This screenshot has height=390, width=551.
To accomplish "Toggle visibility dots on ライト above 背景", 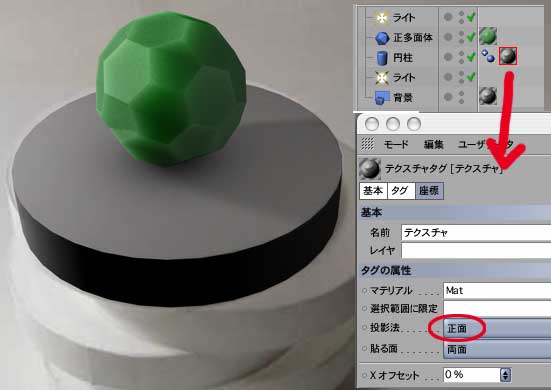I will [x=461, y=77].
